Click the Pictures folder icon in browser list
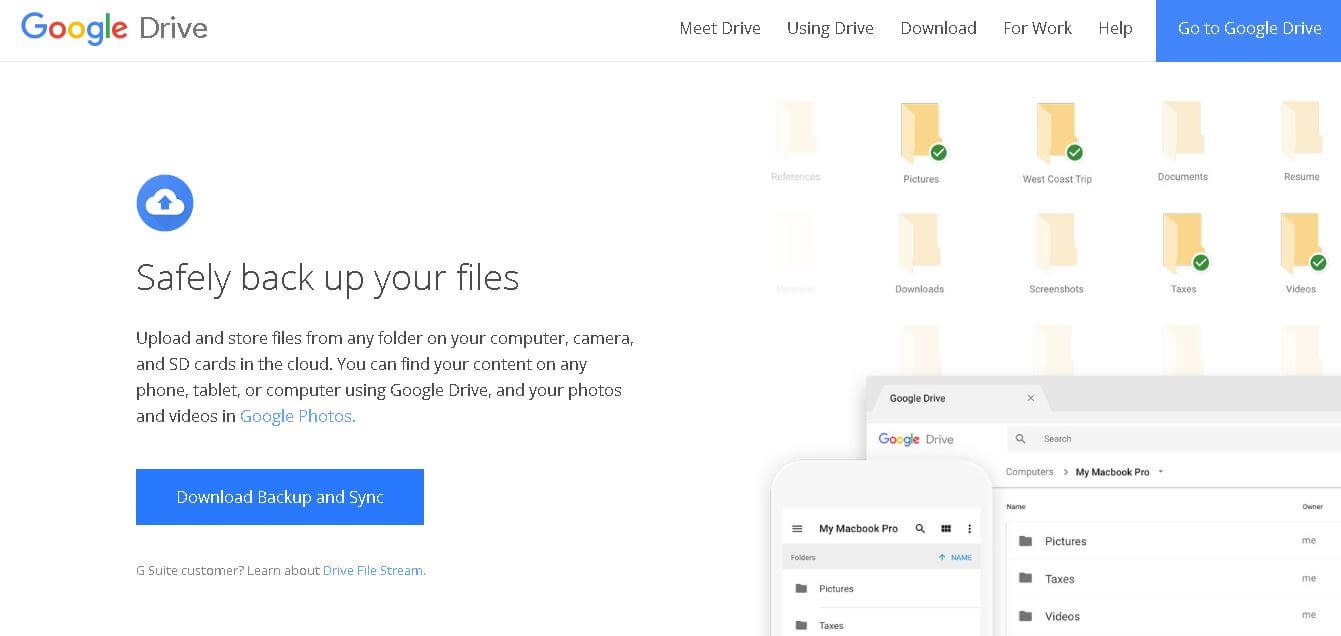1341x636 pixels. coord(1025,541)
